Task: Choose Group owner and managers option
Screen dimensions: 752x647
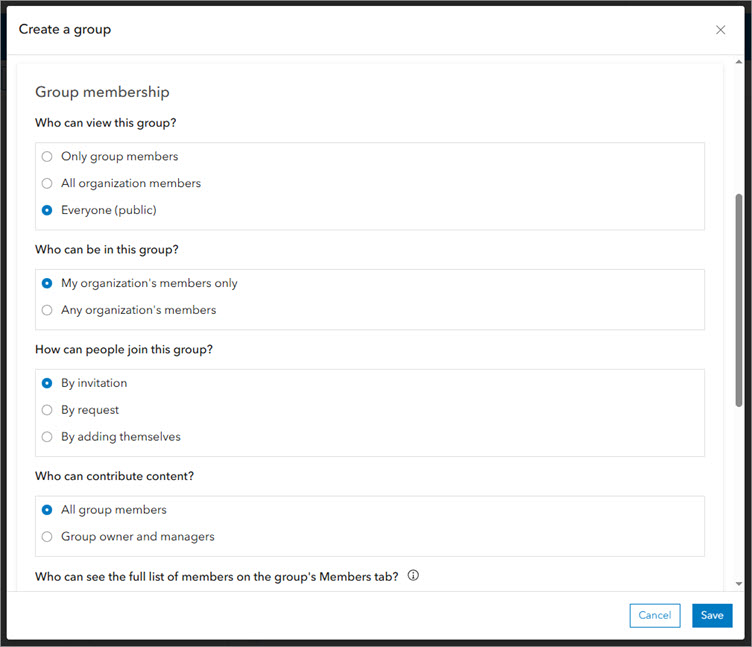Action: click(x=47, y=538)
